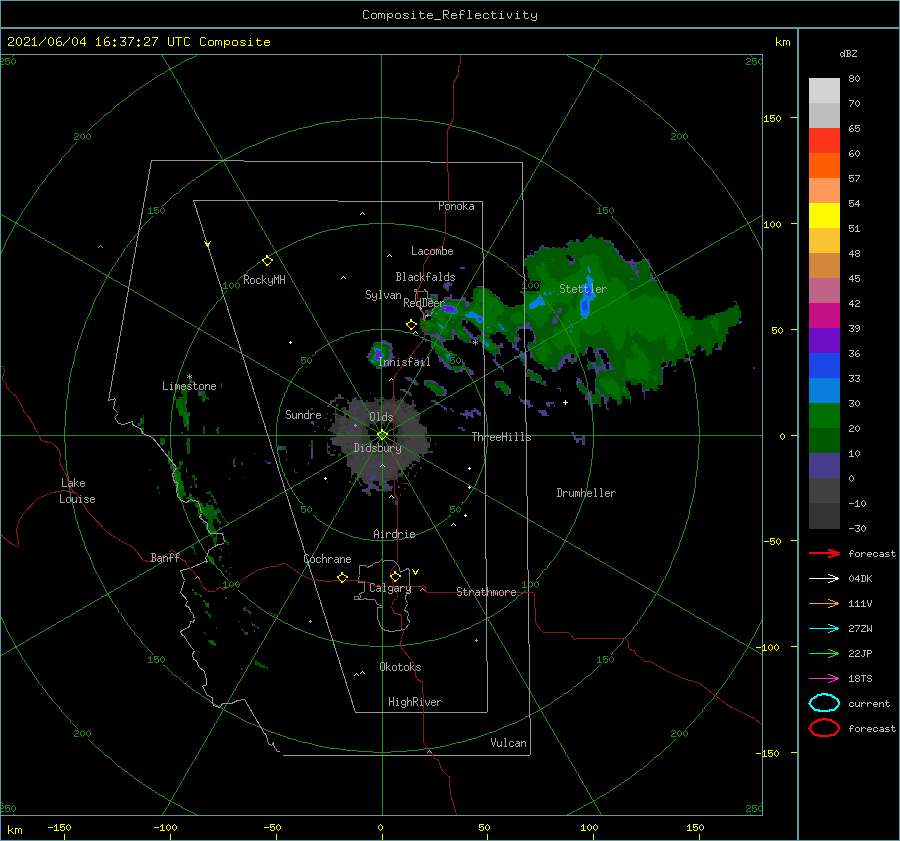Viewport: 900px width, 841px height.
Task: Click the white 04DK arrow in legend
Action: point(824,579)
